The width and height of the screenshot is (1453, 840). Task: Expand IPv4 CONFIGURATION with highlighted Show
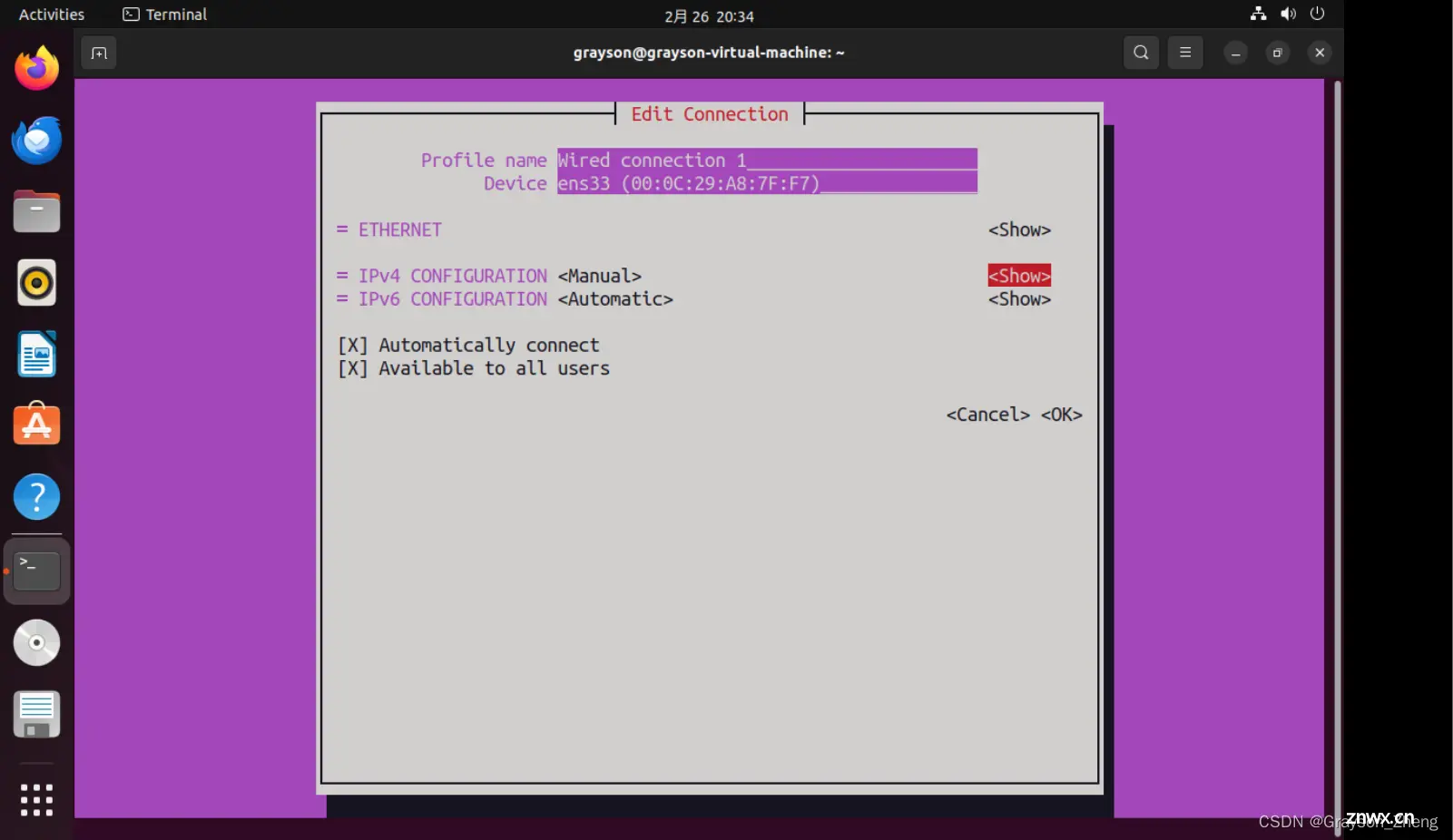[x=1019, y=276]
